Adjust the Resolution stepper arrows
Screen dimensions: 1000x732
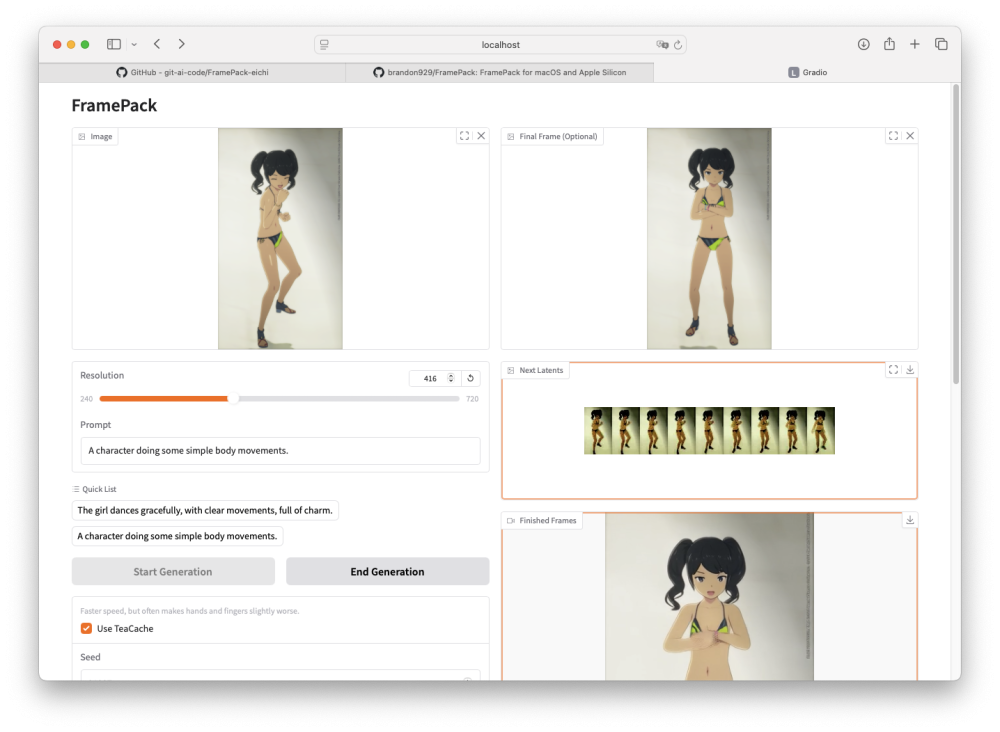(451, 378)
